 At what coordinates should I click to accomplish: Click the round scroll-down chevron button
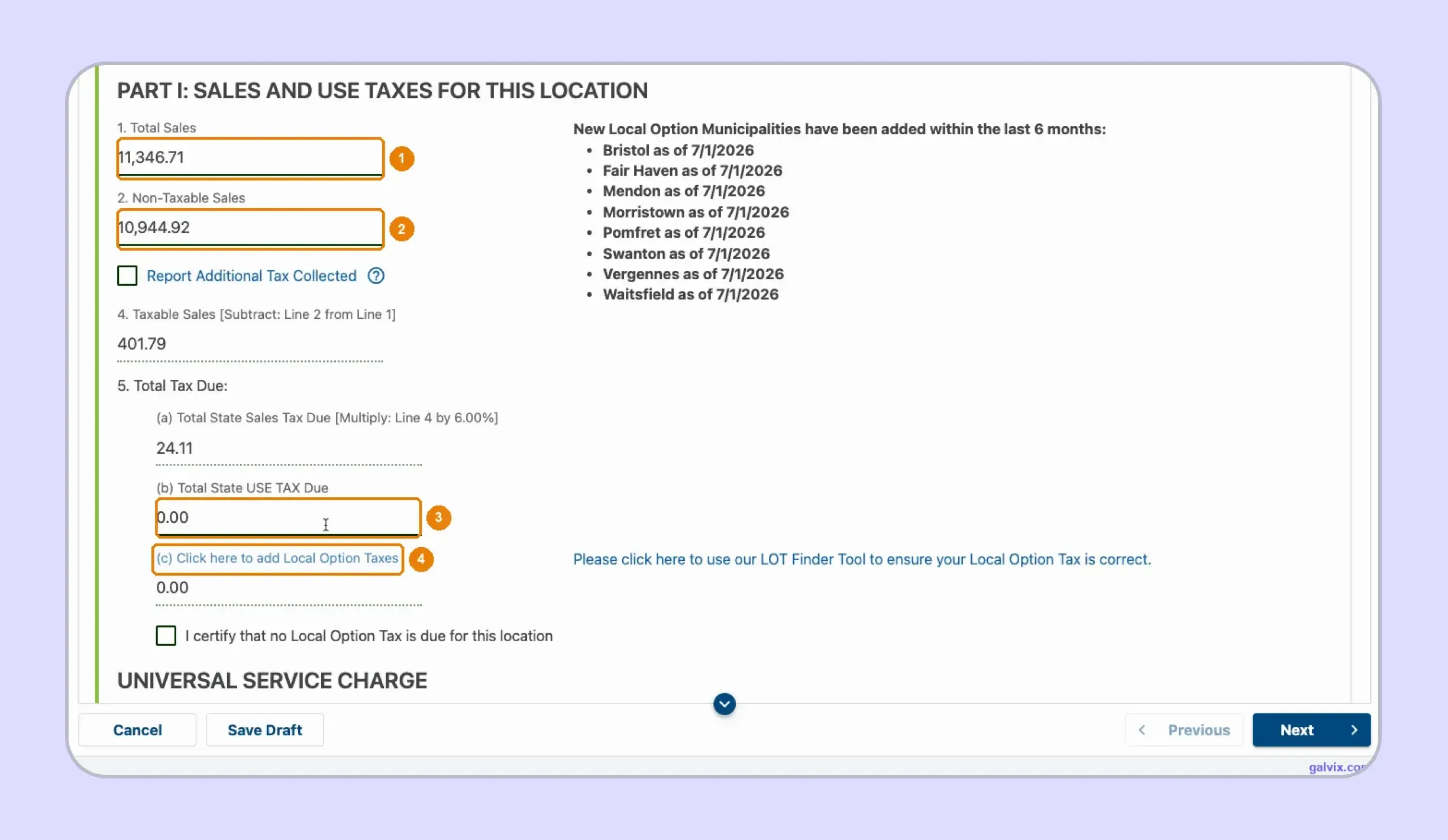pyautogui.click(x=724, y=704)
